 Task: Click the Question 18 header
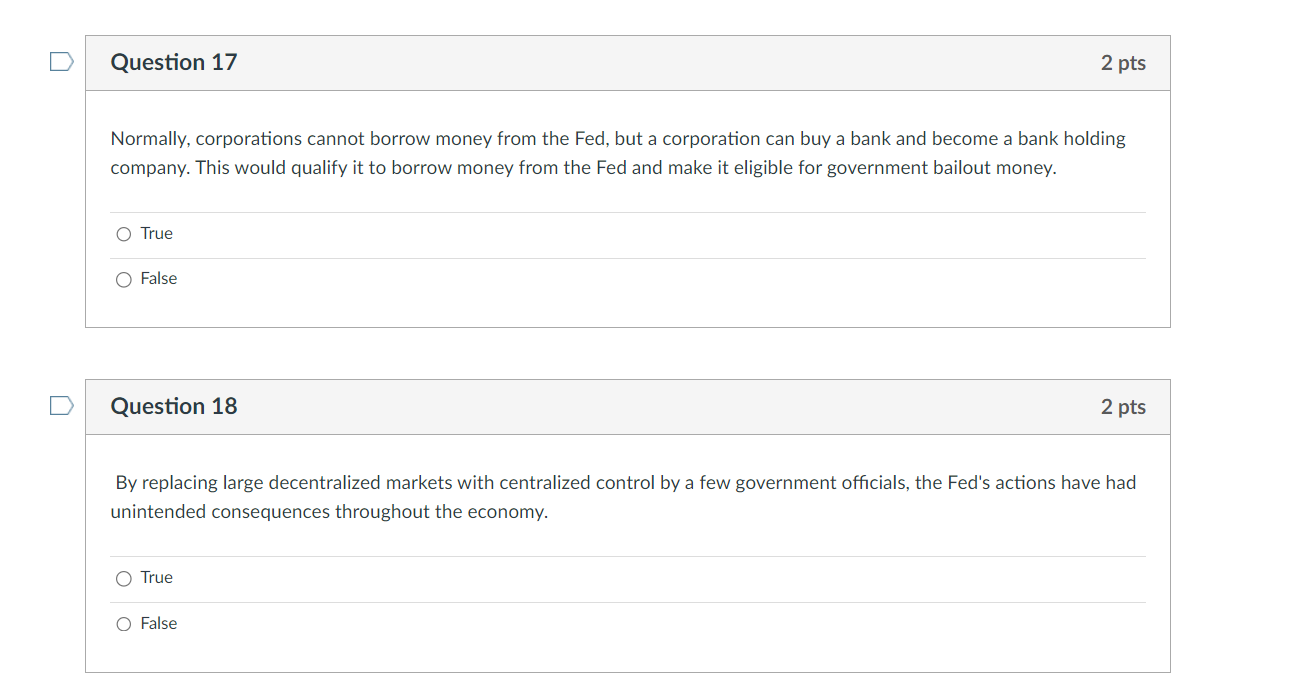(x=173, y=406)
